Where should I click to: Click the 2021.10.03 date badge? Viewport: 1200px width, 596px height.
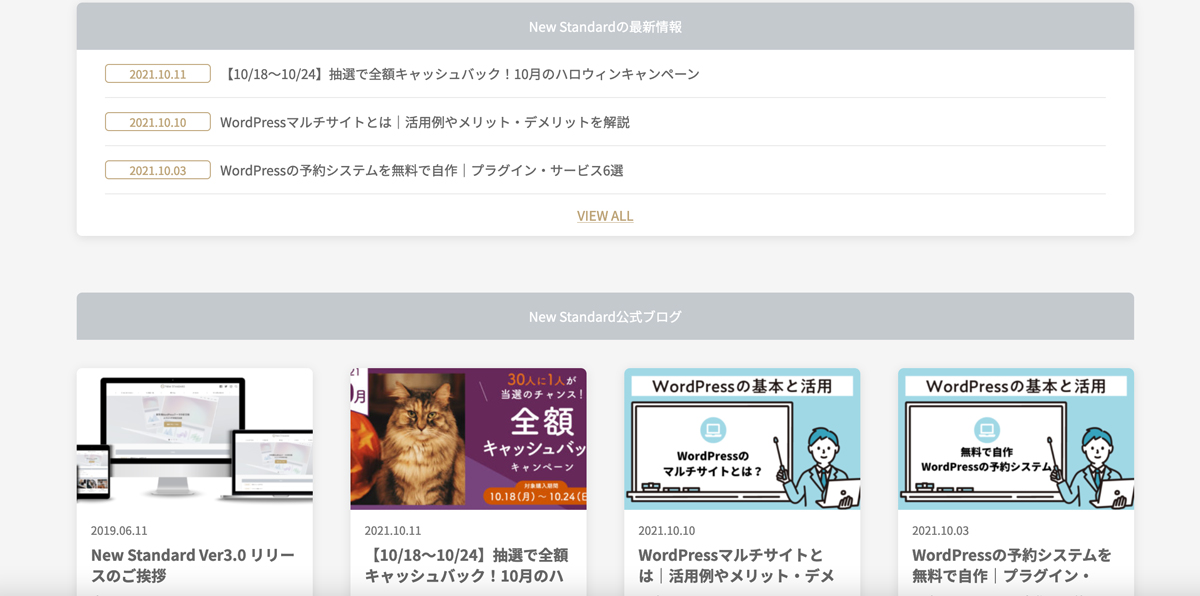pos(156,171)
